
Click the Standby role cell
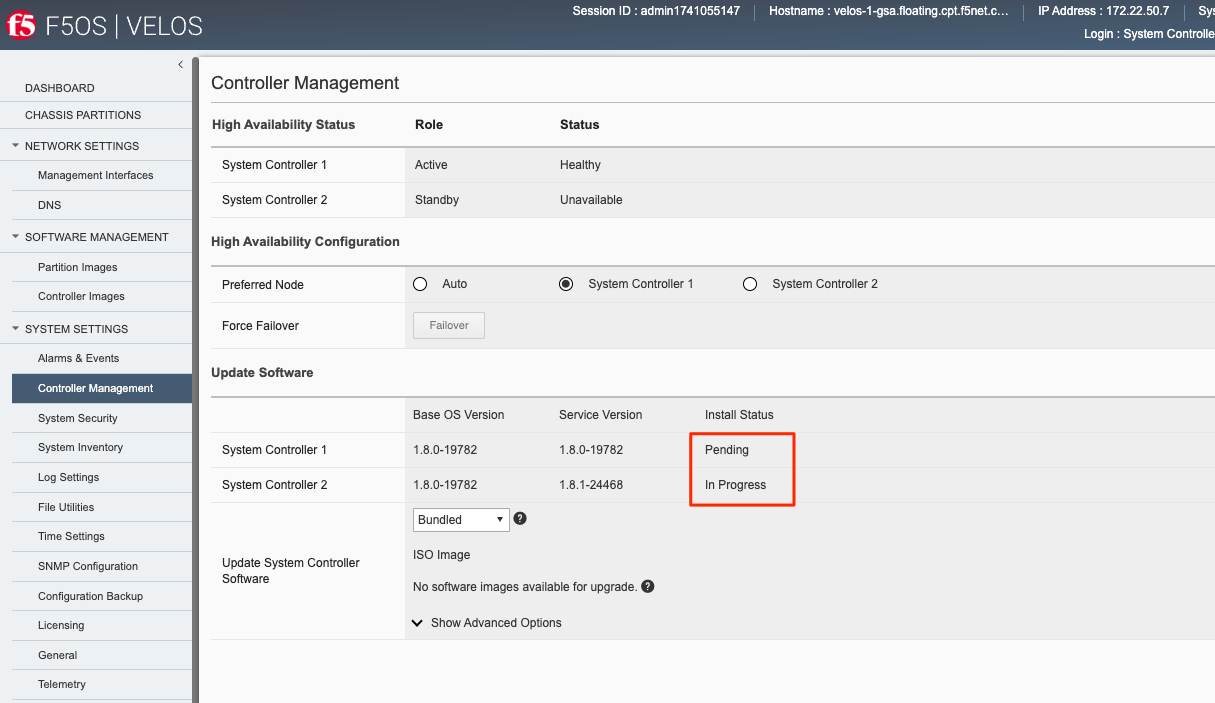[437, 200]
